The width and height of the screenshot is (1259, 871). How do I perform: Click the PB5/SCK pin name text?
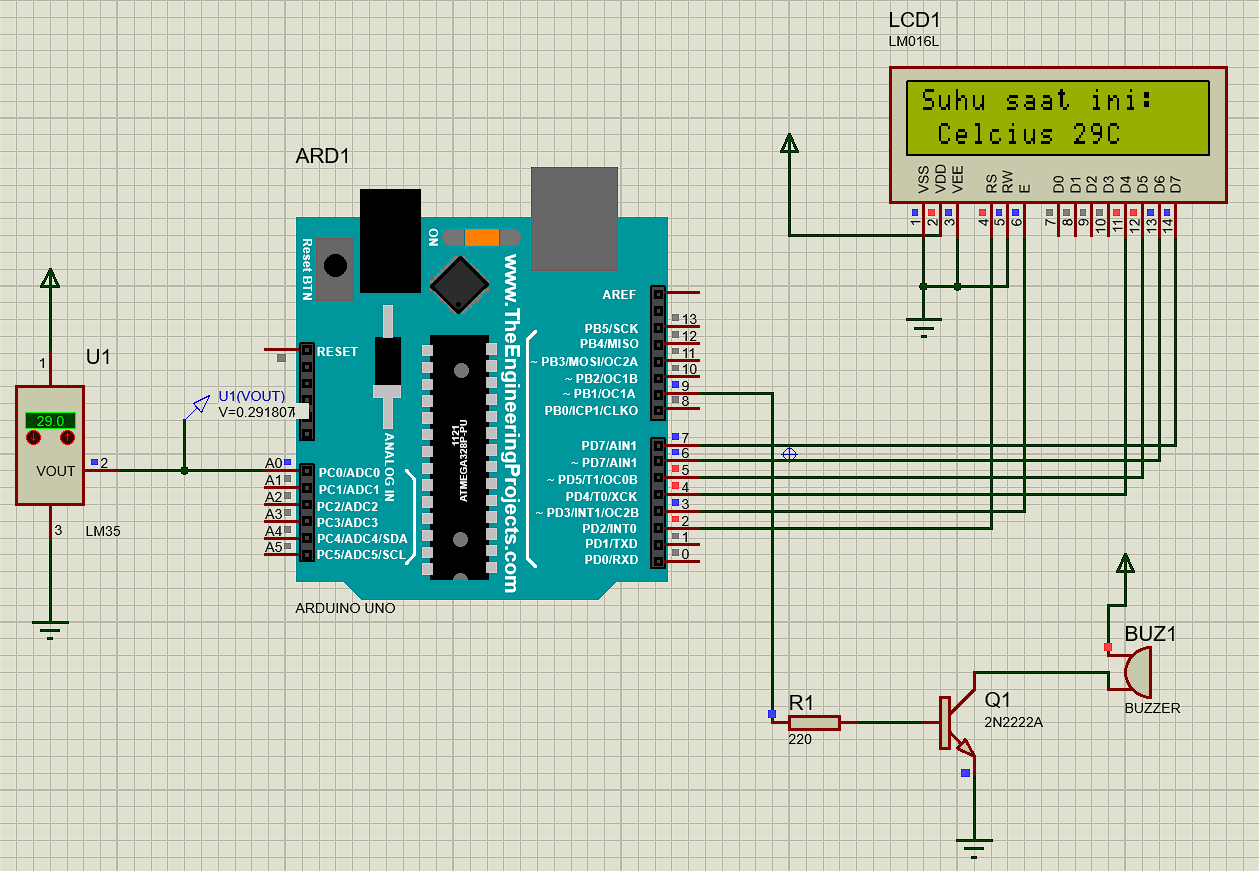click(611, 329)
